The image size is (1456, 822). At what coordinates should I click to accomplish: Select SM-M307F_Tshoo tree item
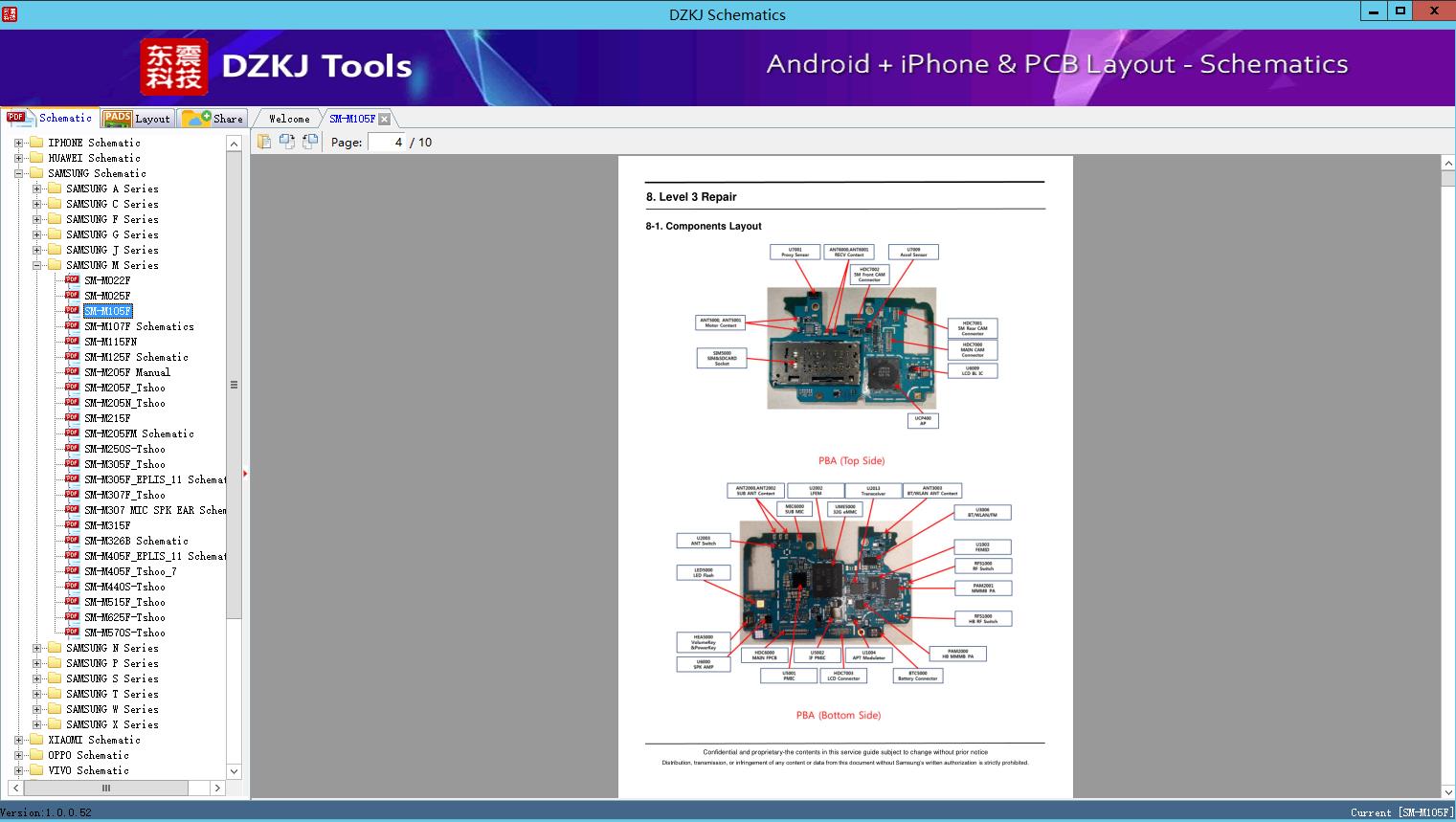124,495
